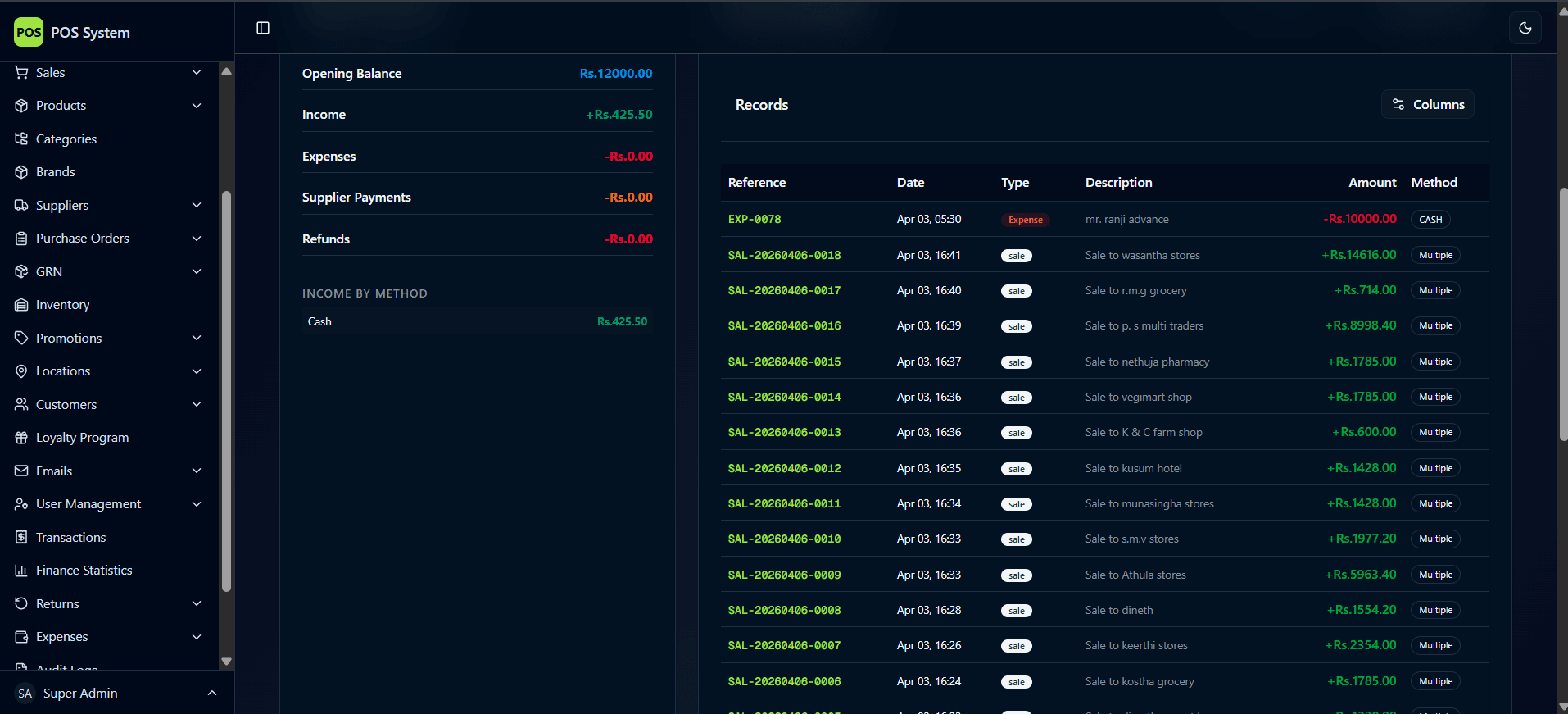The image size is (1568, 714).
Task: Click the CASH method badge
Action: coord(1430,220)
